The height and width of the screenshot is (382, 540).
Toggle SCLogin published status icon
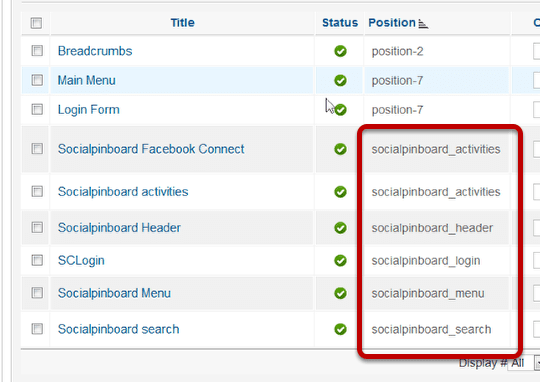pyautogui.click(x=340, y=260)
